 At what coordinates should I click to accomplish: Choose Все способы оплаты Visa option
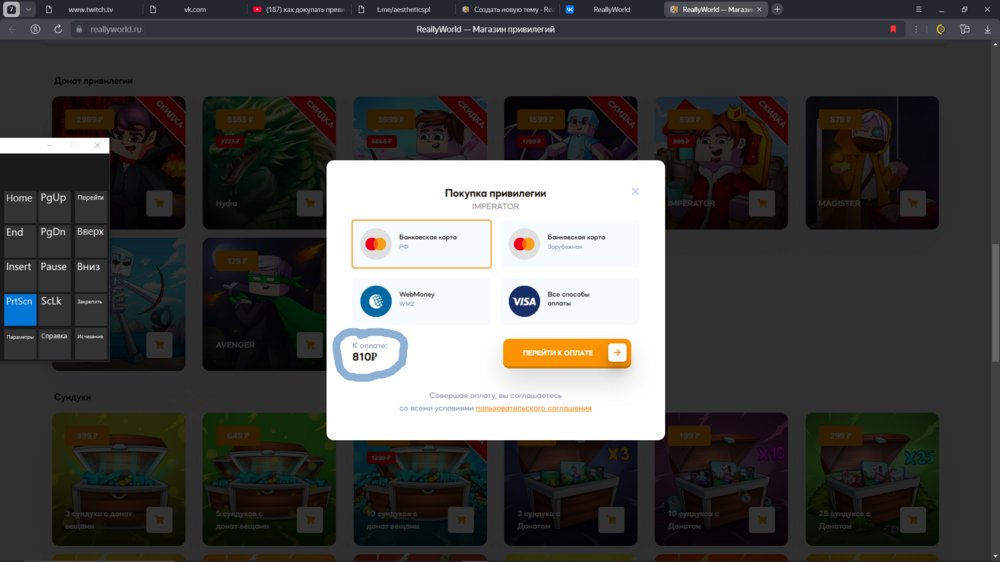click(570, 301)
